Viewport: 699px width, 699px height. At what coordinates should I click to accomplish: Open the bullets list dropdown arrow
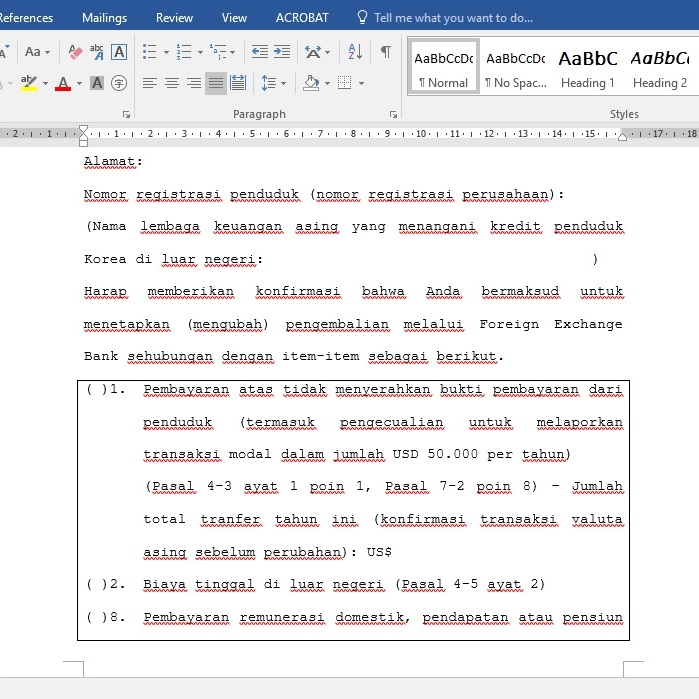coord(166,52)
